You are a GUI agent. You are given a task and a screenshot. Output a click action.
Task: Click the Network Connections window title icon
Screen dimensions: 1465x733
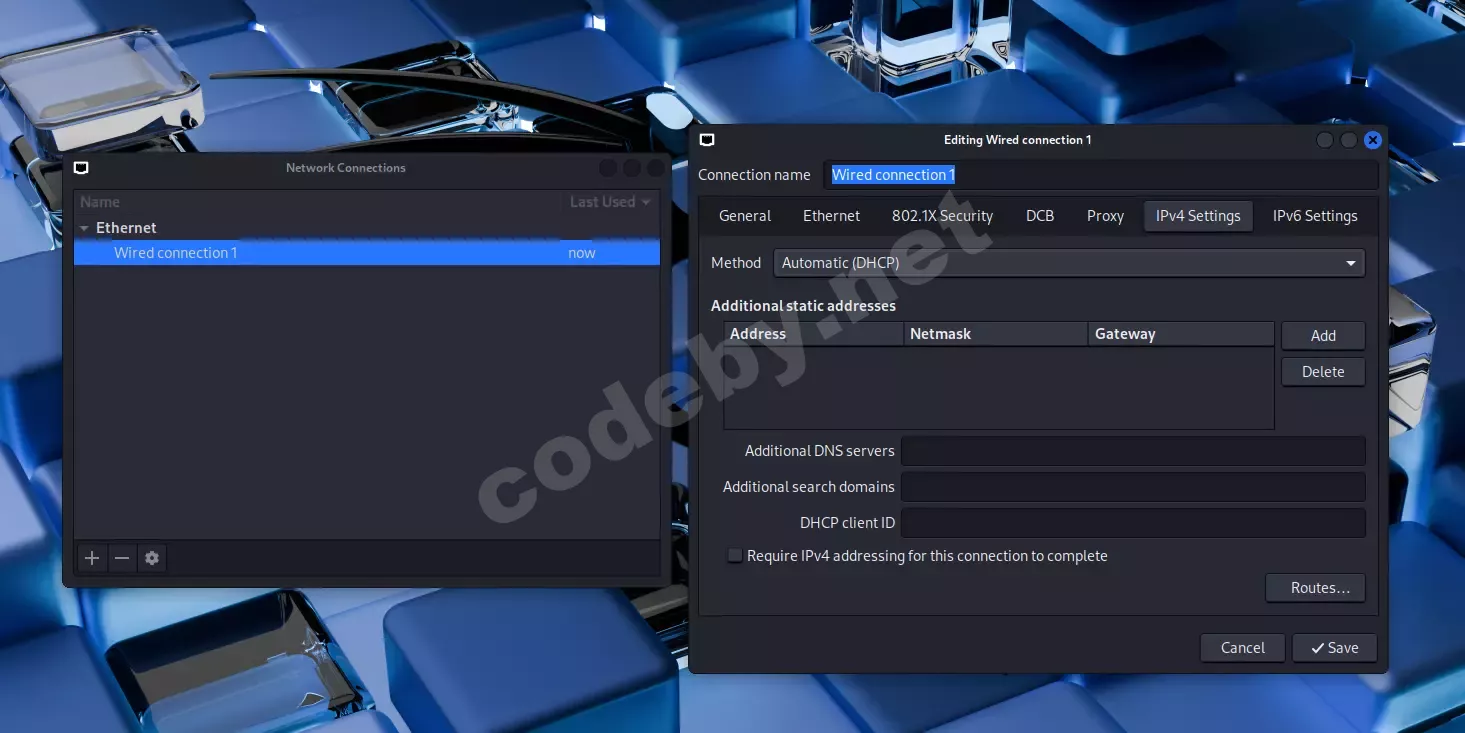click(x=81, y=168)
